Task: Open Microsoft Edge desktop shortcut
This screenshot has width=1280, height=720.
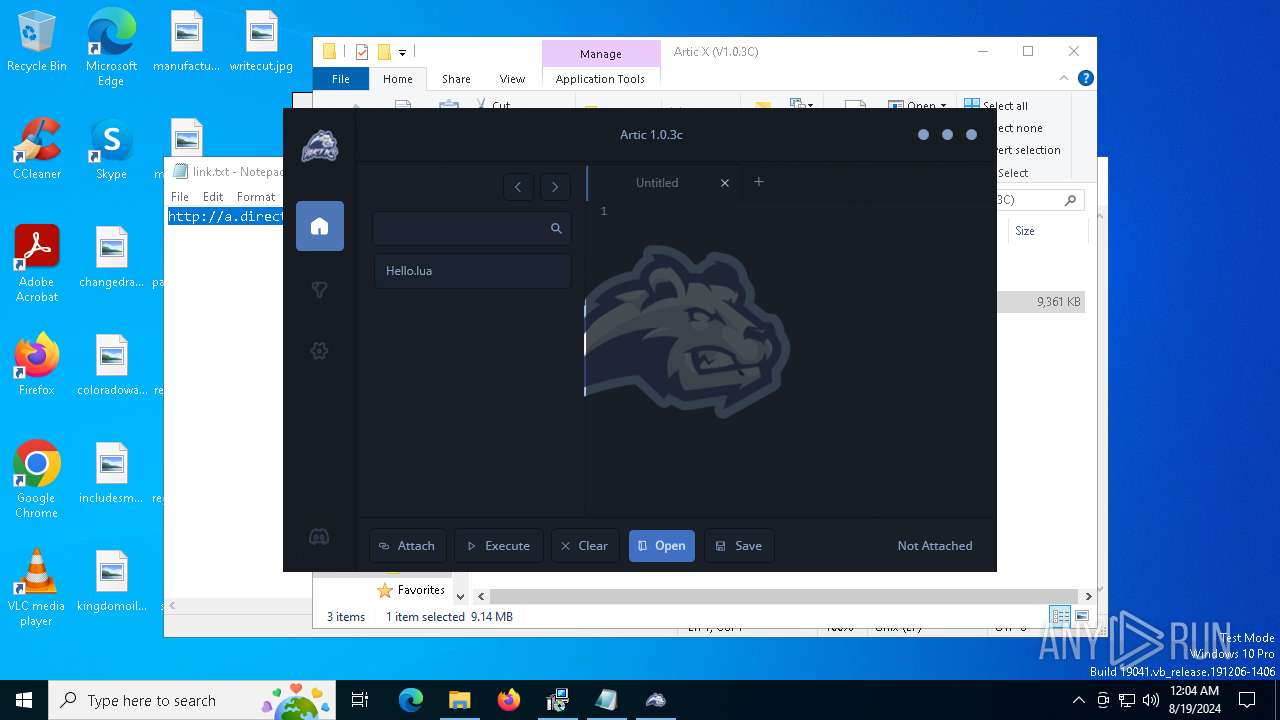Action: tap(111, 48)
